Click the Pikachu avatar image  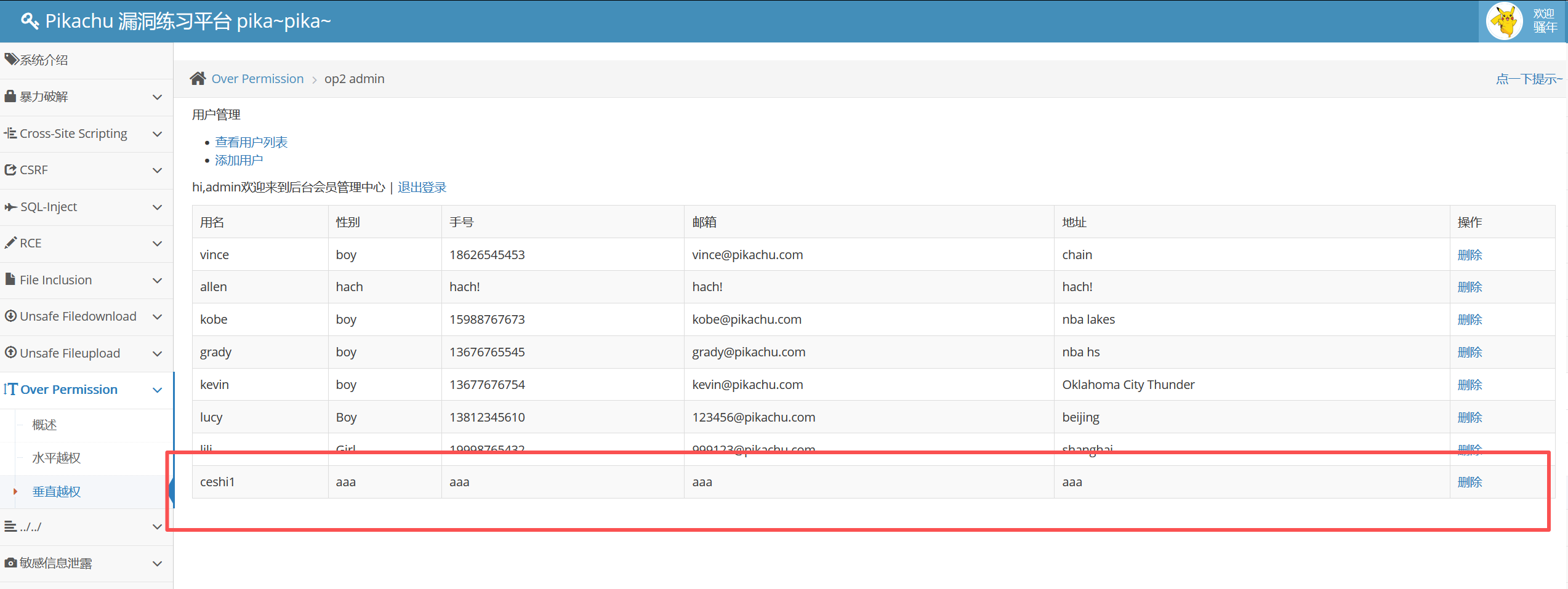(x=1505, y=21)
